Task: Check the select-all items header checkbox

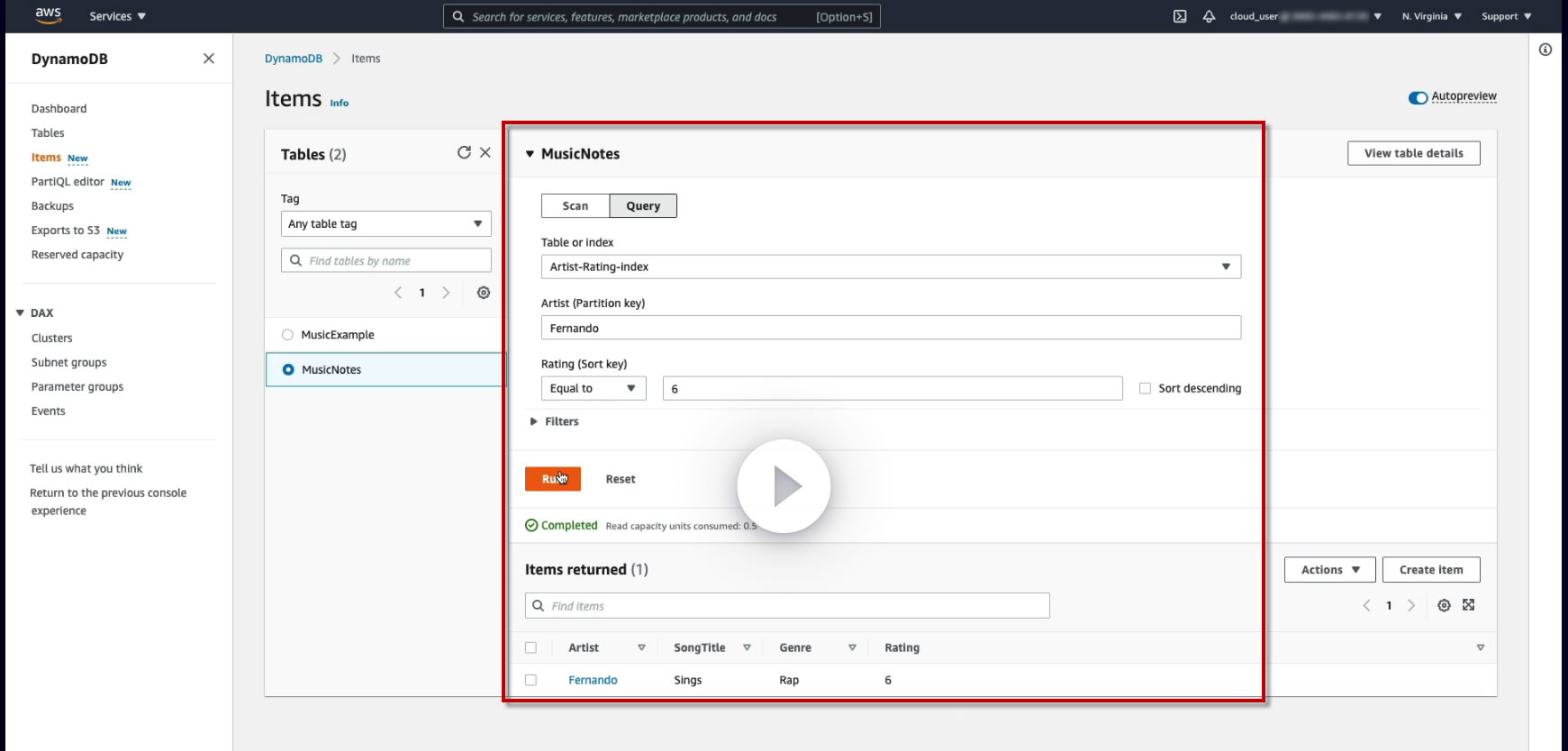Action: pos(530,647)
